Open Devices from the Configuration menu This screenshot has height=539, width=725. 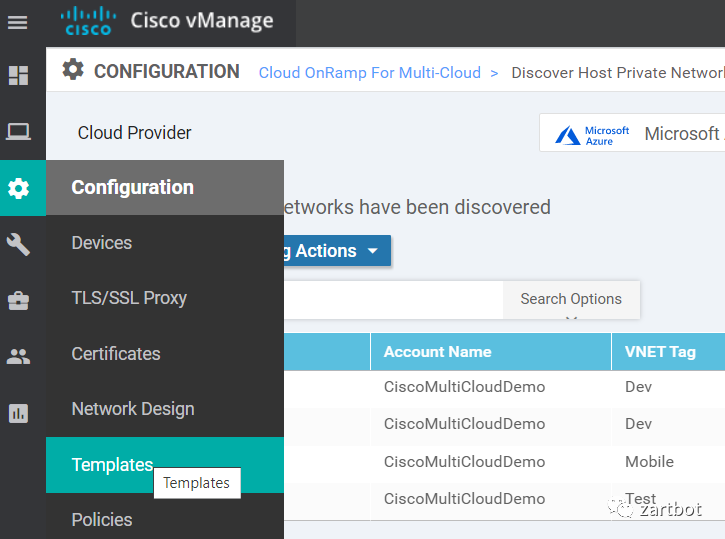coord(102,243)
